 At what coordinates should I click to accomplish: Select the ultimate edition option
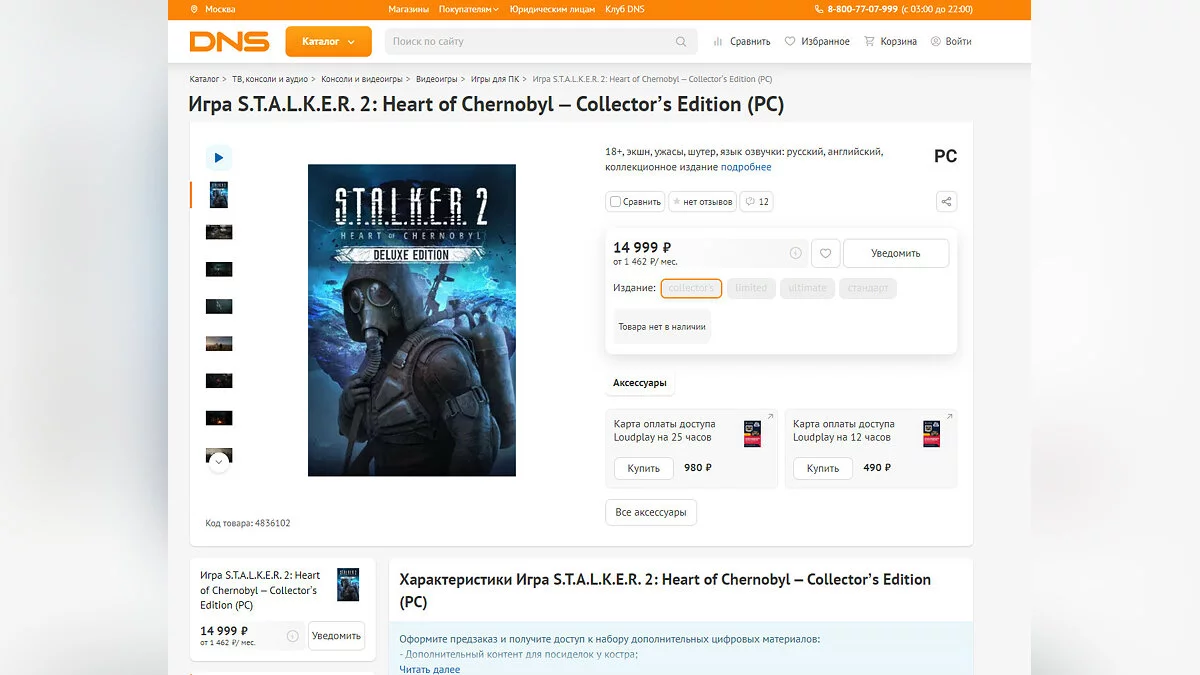807,288
